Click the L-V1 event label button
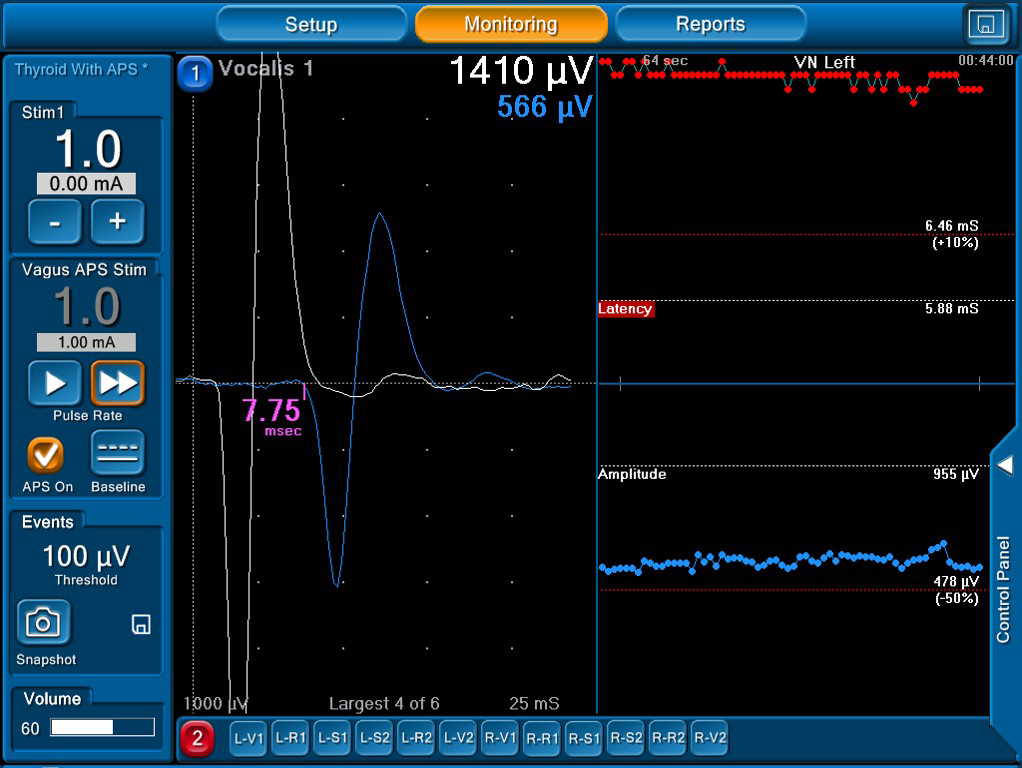Image resolution: width=1022 pixels, height=768 pixels. pyautogui.click(x=249, y=739)
